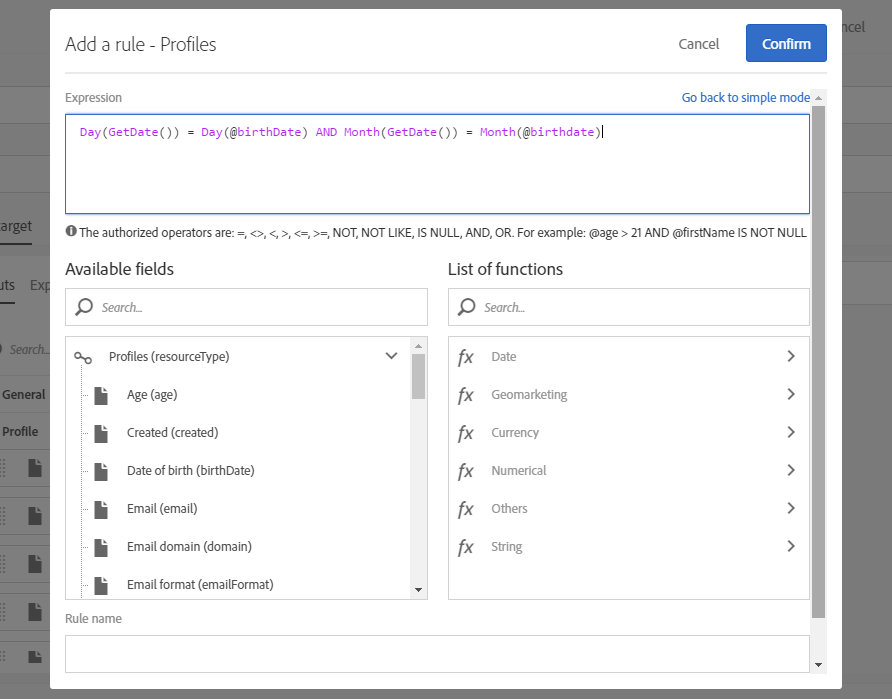Select the Email format (emailFormat) field
The width and height of the screenshot is (892, 699).
[200, 585]
